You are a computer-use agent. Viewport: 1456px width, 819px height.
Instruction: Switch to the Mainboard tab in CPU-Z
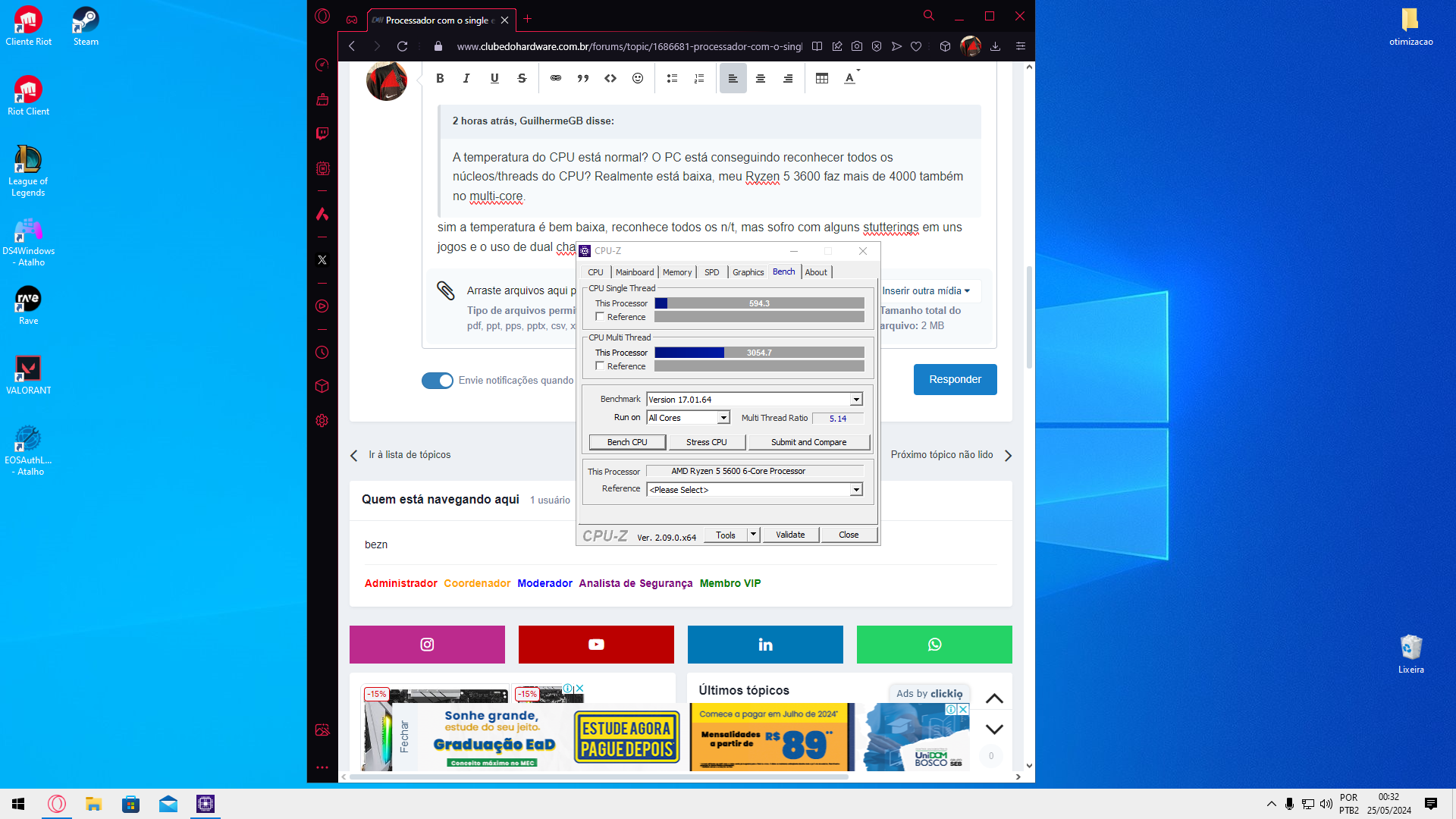635,272
